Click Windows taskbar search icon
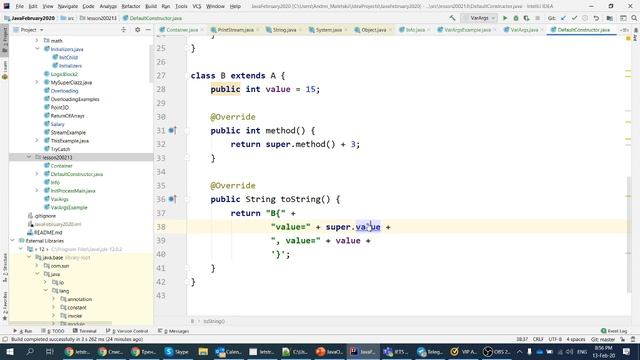Viewport: 640px width, 360px height. click(30, 351)
